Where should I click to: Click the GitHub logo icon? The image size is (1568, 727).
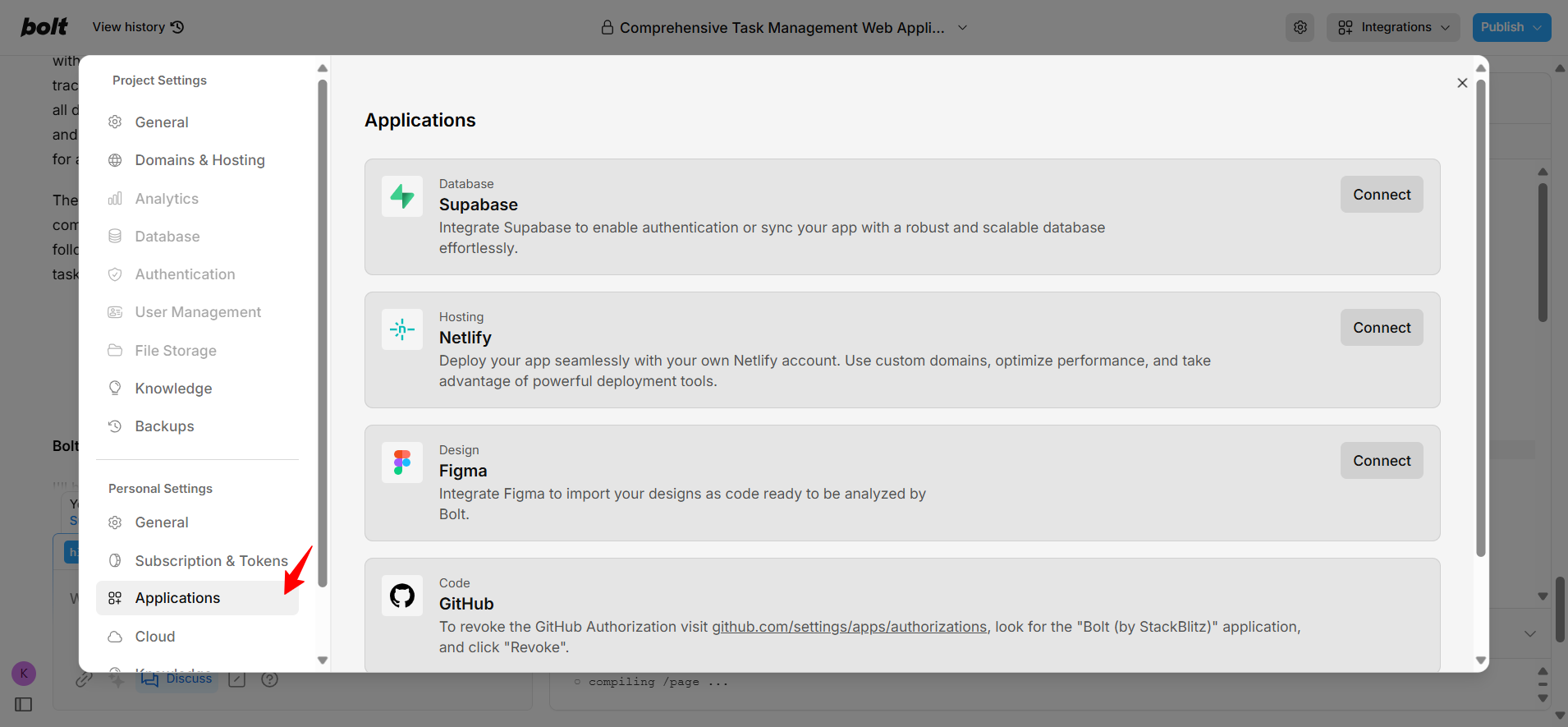pos(402,596)
